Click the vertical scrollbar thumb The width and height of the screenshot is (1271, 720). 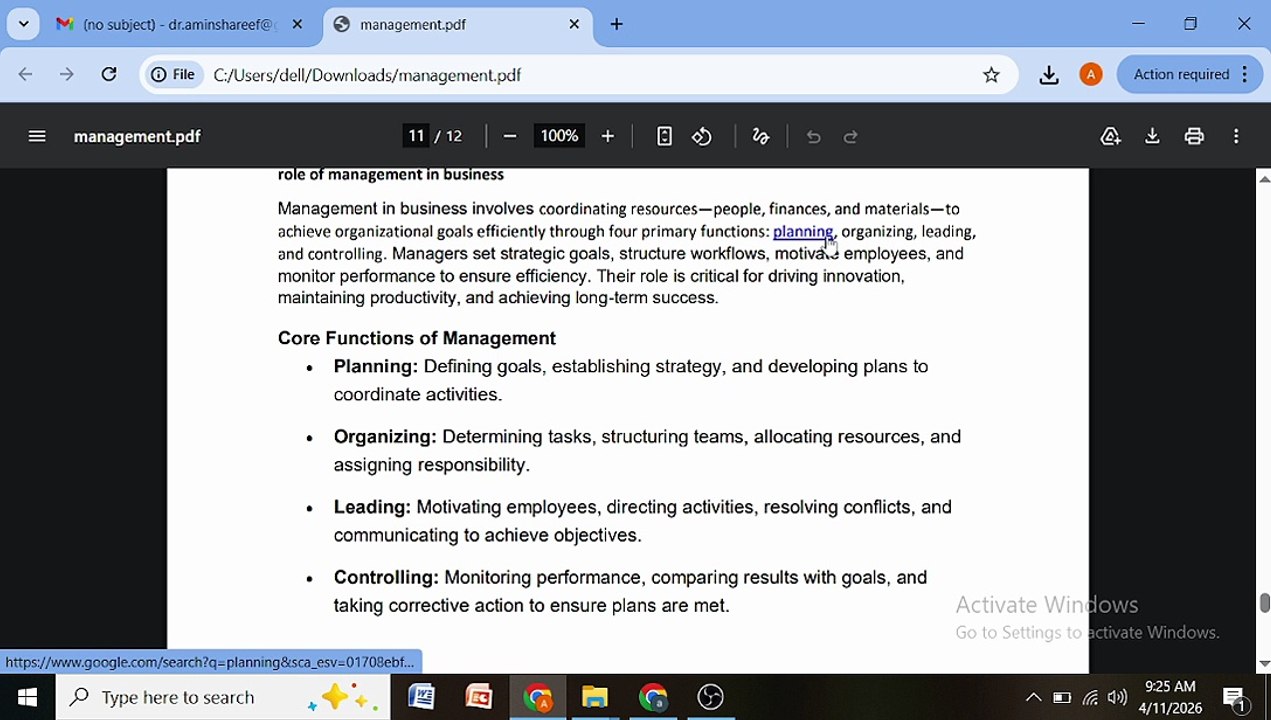pos(1264,603)
